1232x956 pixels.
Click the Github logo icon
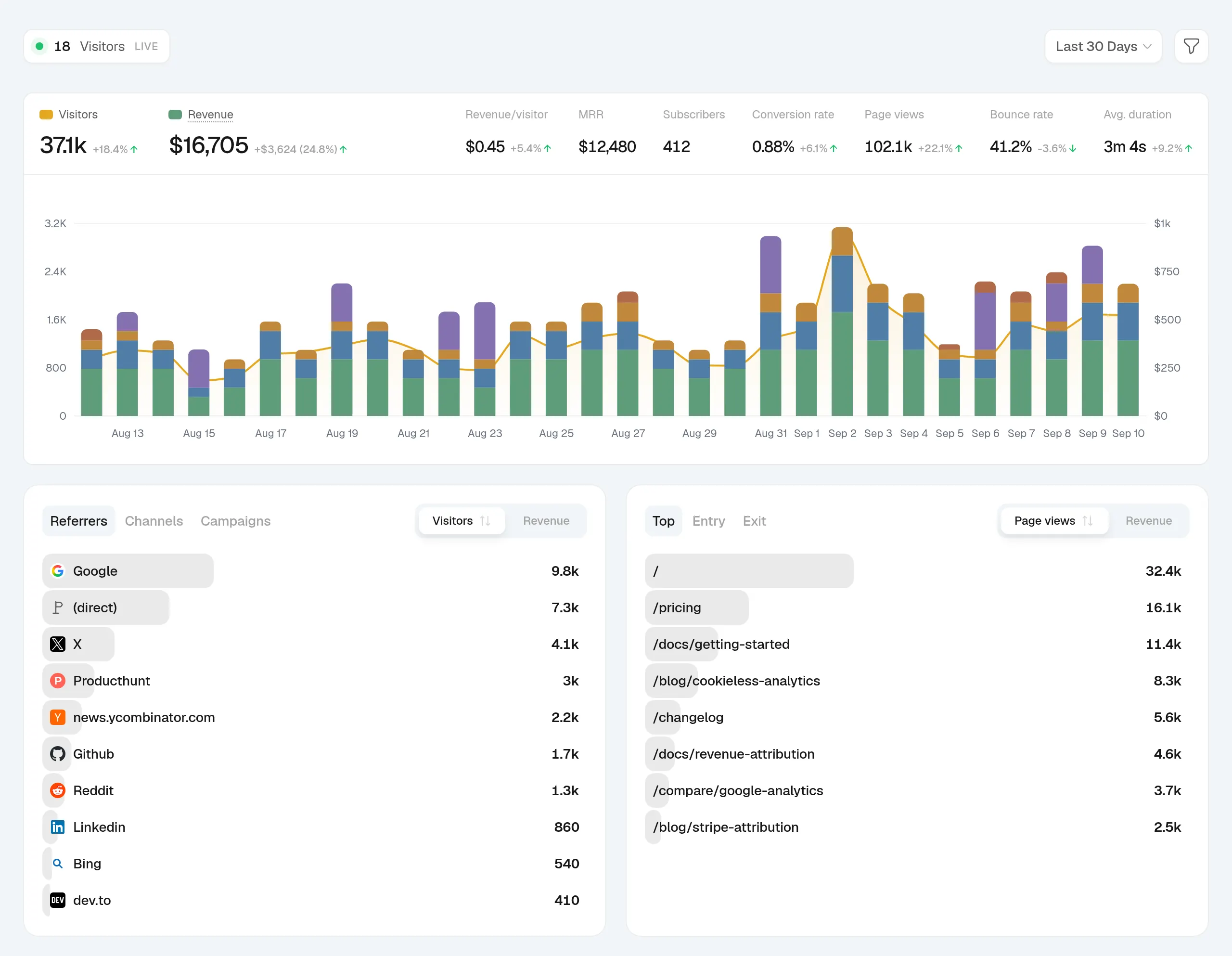click(x=58, y=754)
